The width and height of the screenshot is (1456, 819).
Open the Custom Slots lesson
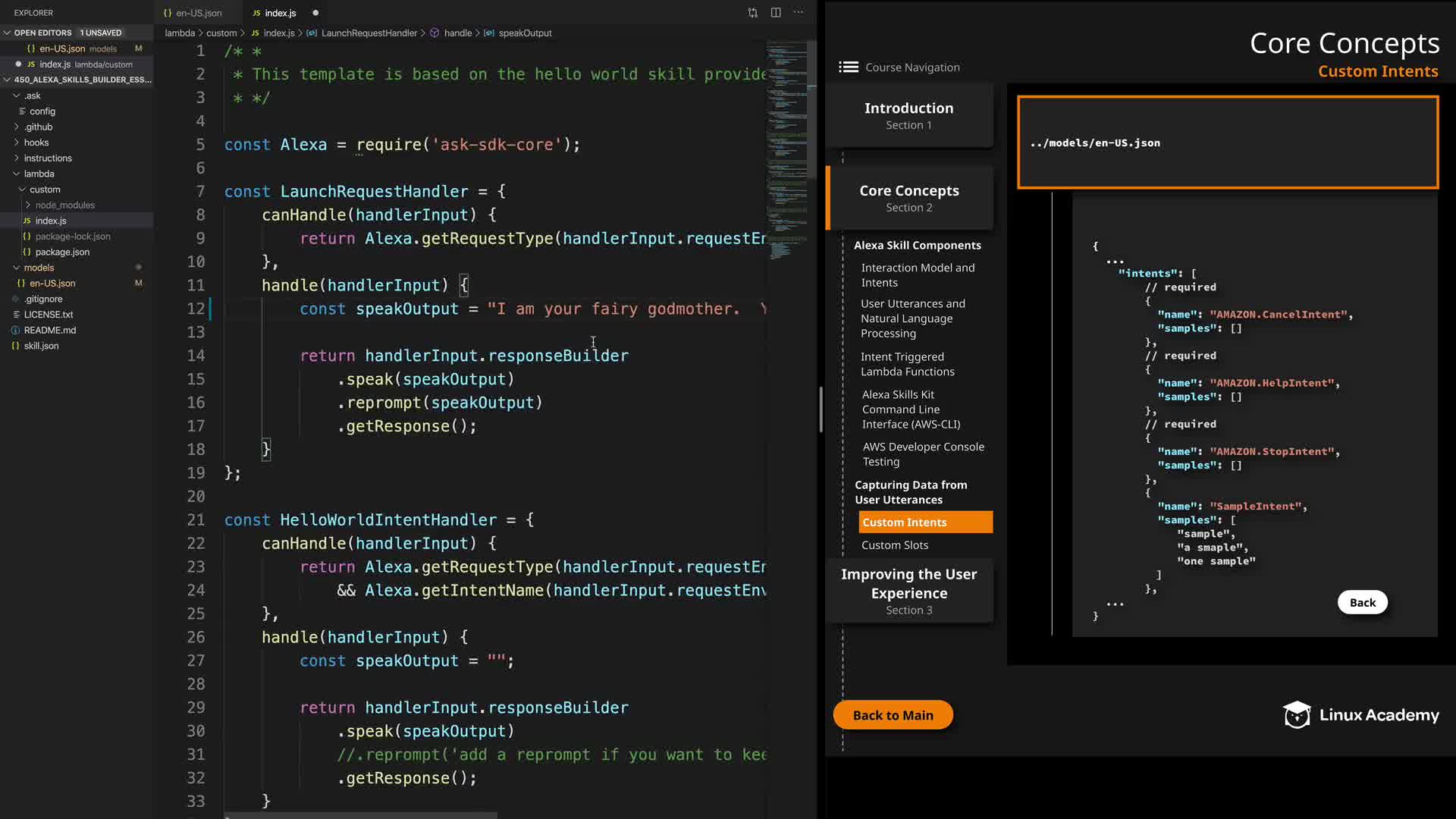click(x=895, y=545)
